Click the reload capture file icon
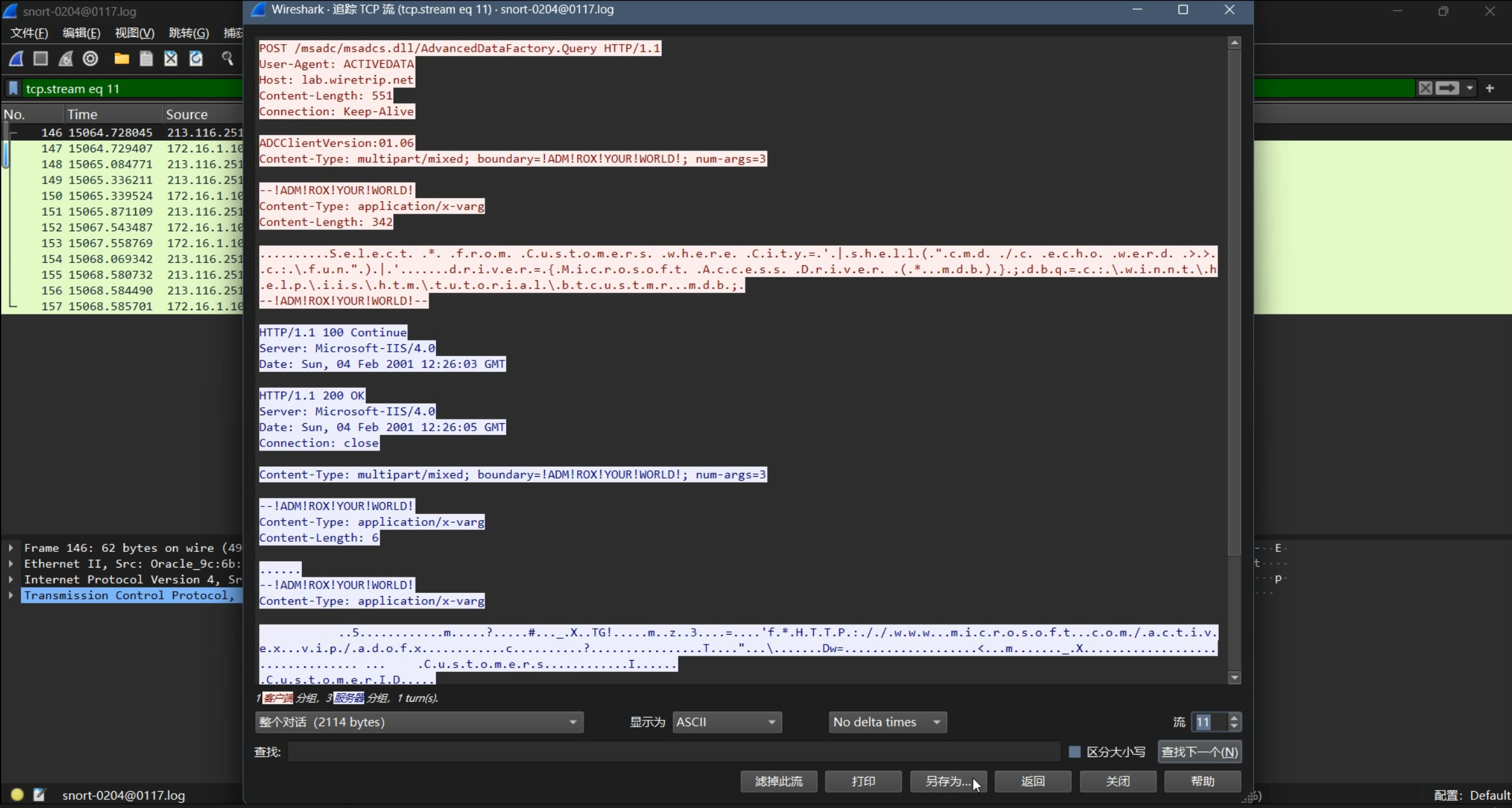 (196, 58)
